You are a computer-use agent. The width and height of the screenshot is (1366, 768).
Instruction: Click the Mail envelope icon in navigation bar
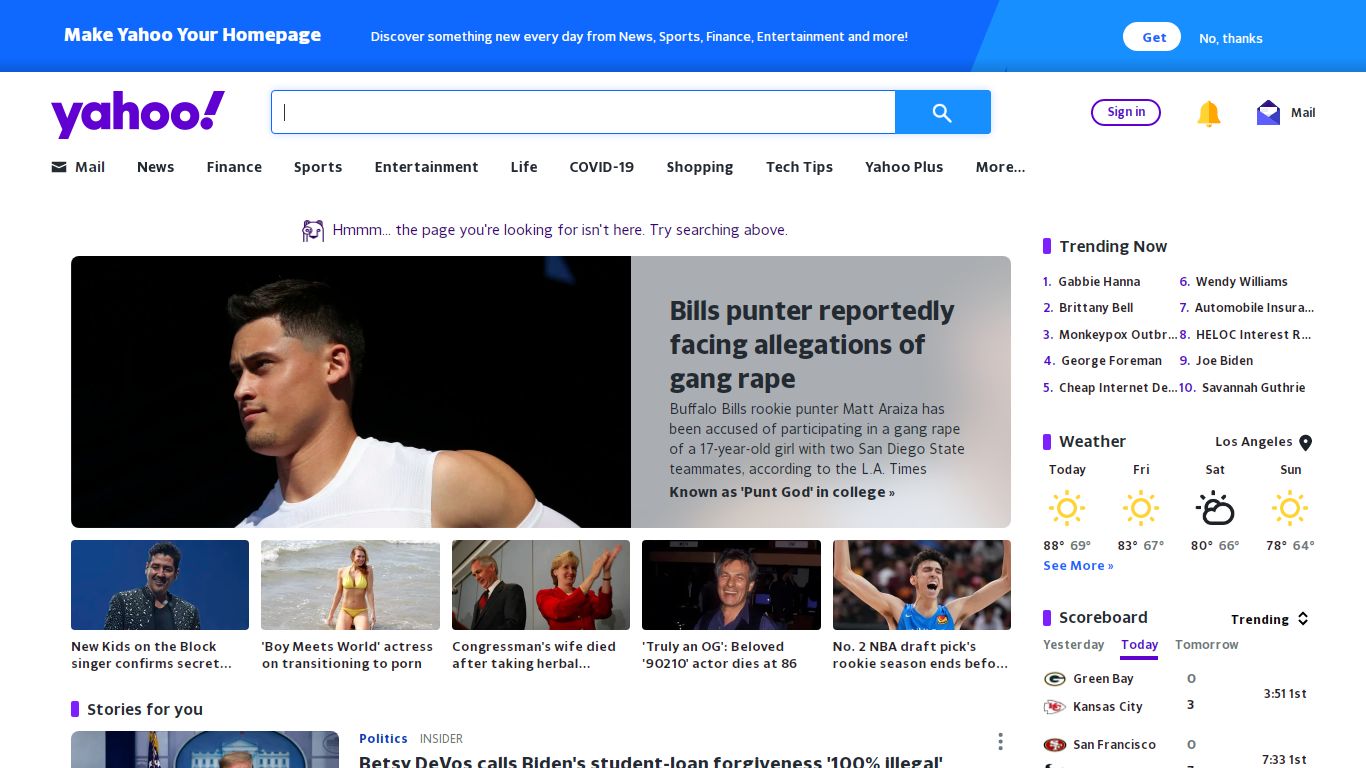59,167
